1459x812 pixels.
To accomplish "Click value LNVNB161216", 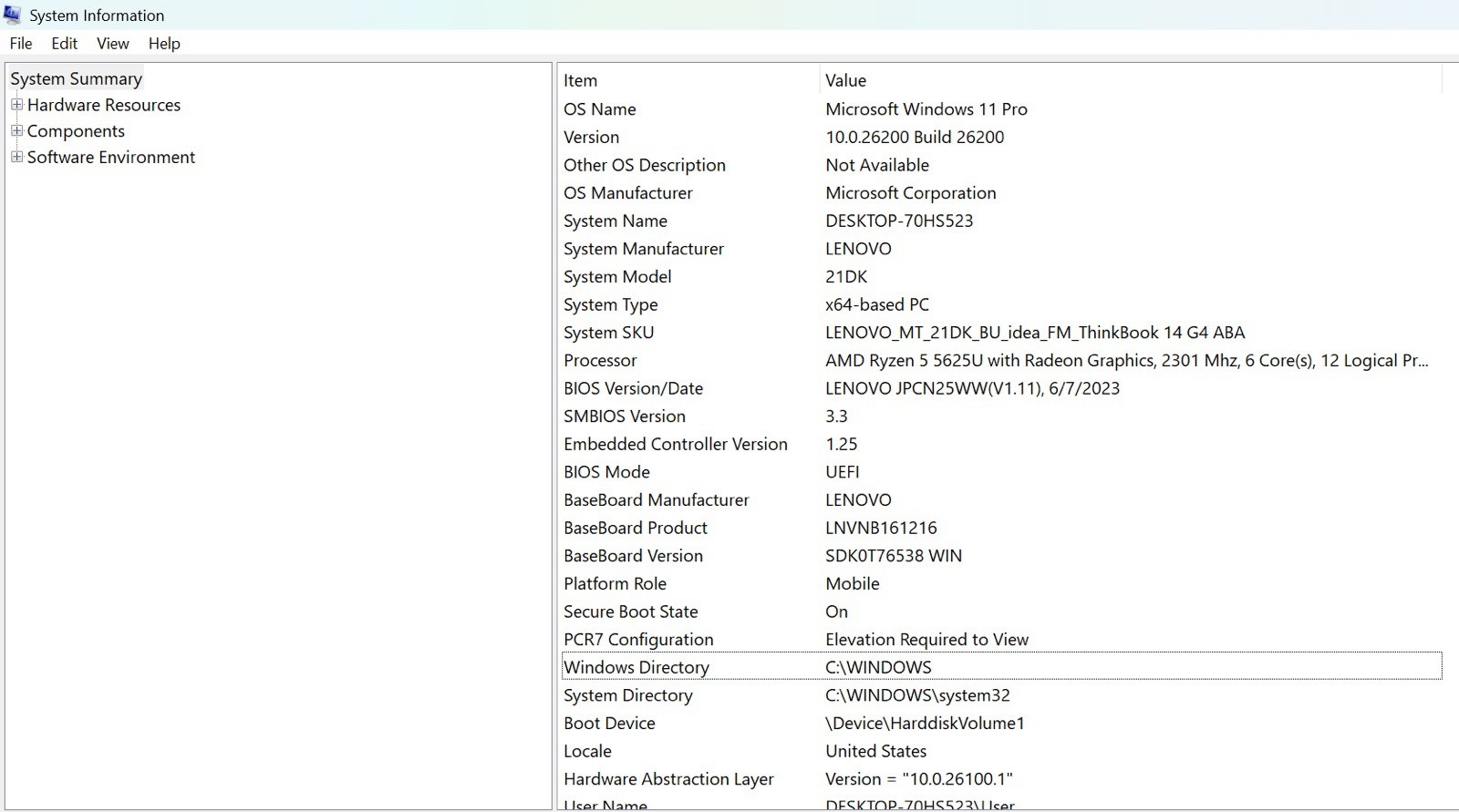I will [881, 528].
